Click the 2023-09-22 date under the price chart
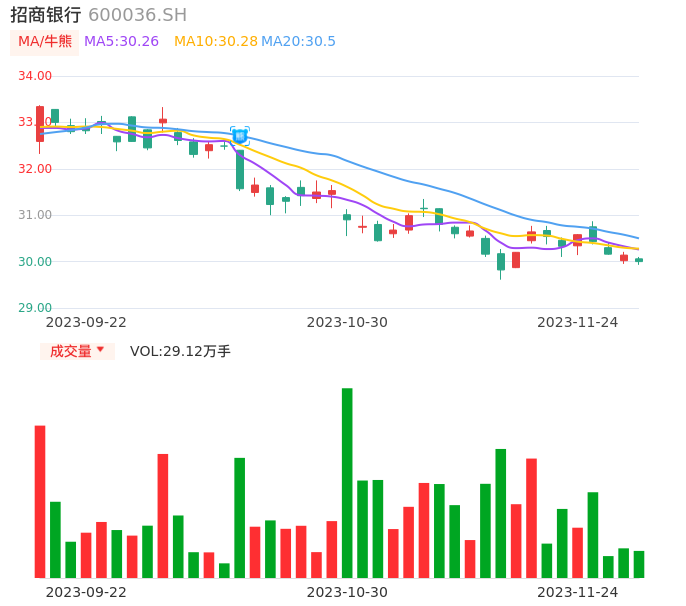Viewport: 686px width, 606px height. [x=86, y=322]
